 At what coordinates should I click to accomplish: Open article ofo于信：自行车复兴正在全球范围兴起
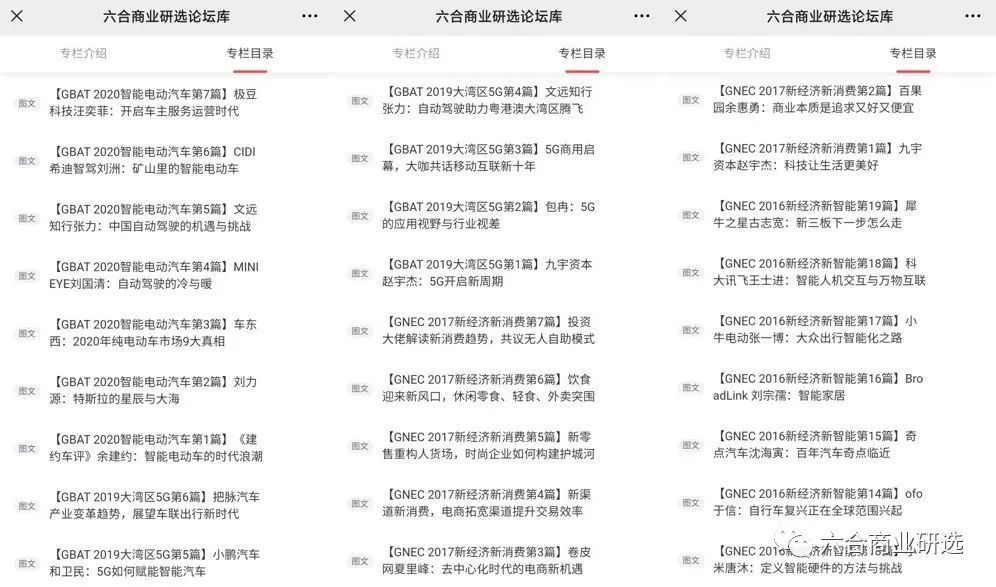[x=818, y=502]
